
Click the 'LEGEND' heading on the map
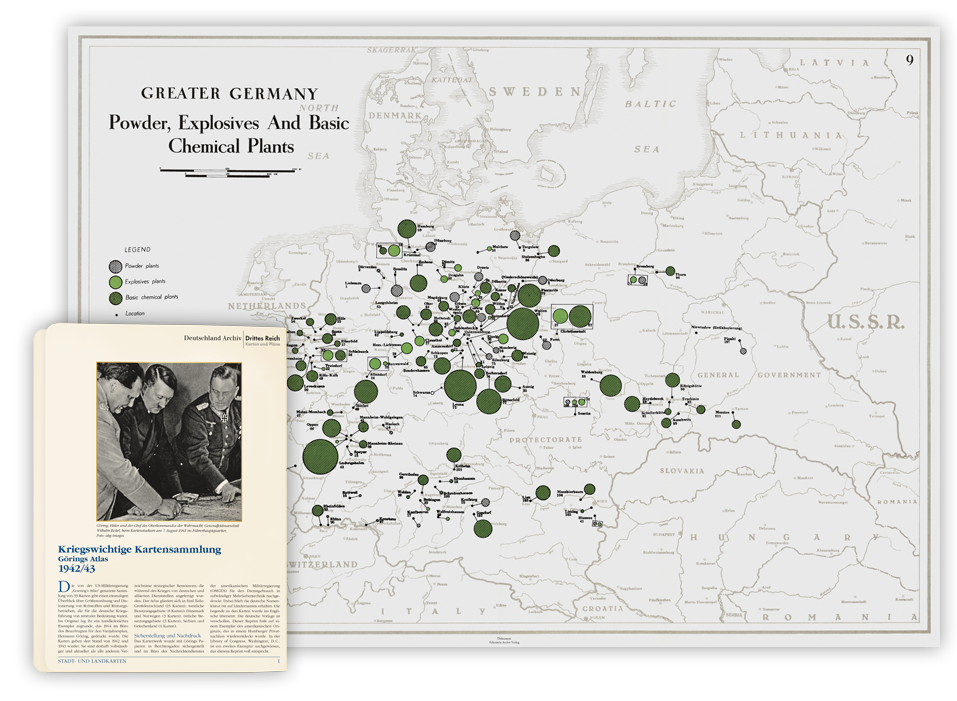click(137, 250)
